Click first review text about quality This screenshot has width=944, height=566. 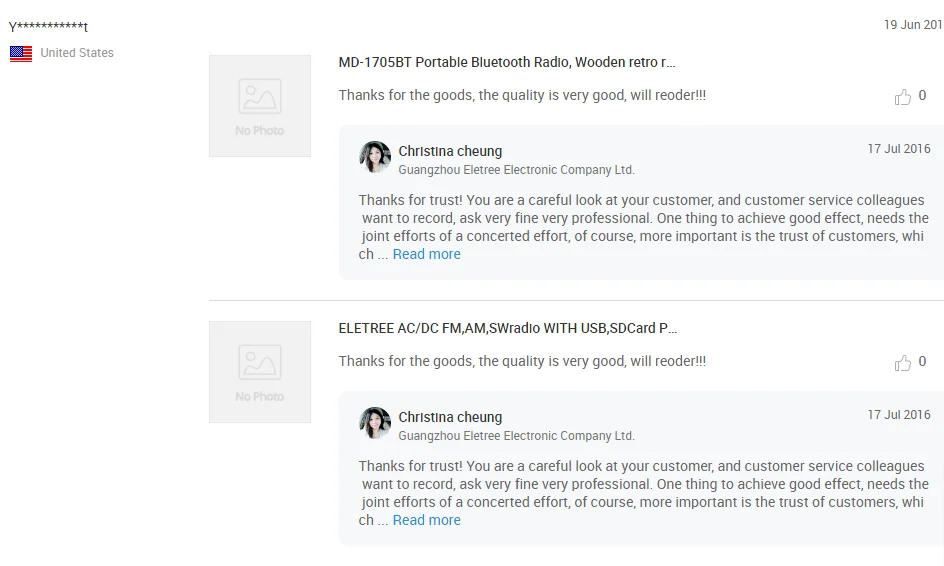[x=522, y=95]
